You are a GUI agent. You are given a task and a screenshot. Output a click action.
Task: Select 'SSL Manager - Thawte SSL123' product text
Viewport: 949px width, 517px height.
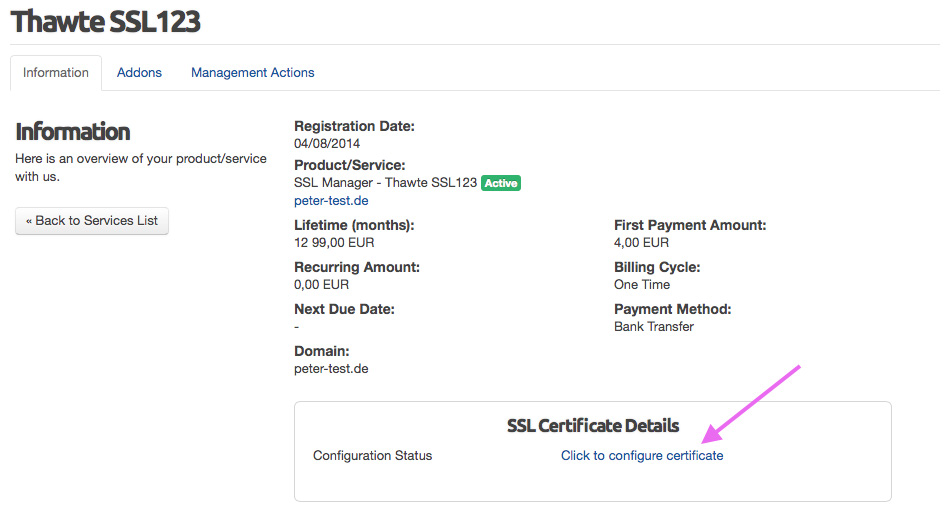386,183
